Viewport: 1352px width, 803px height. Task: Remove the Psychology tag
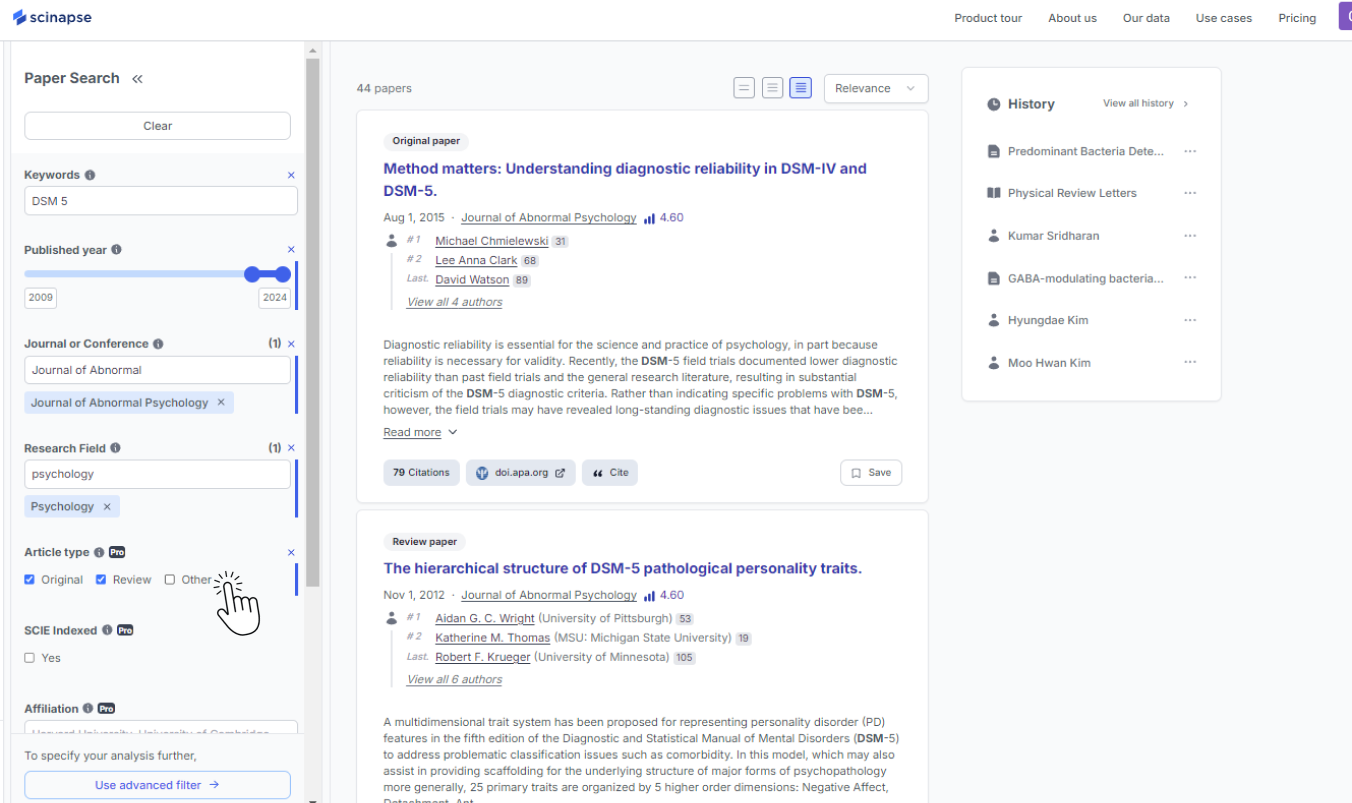pos(107,507)
